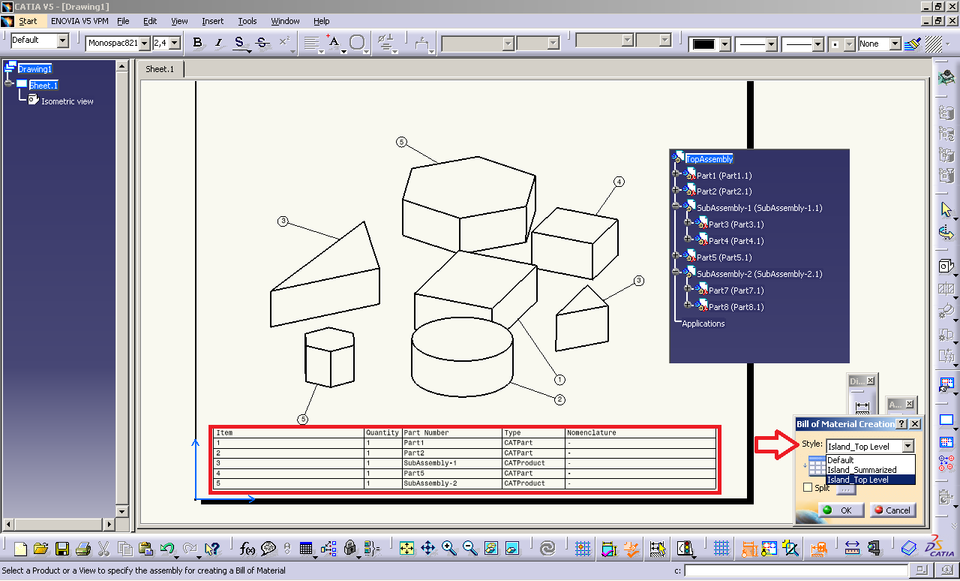Activate the Pan tool

(x=430, y=548)
